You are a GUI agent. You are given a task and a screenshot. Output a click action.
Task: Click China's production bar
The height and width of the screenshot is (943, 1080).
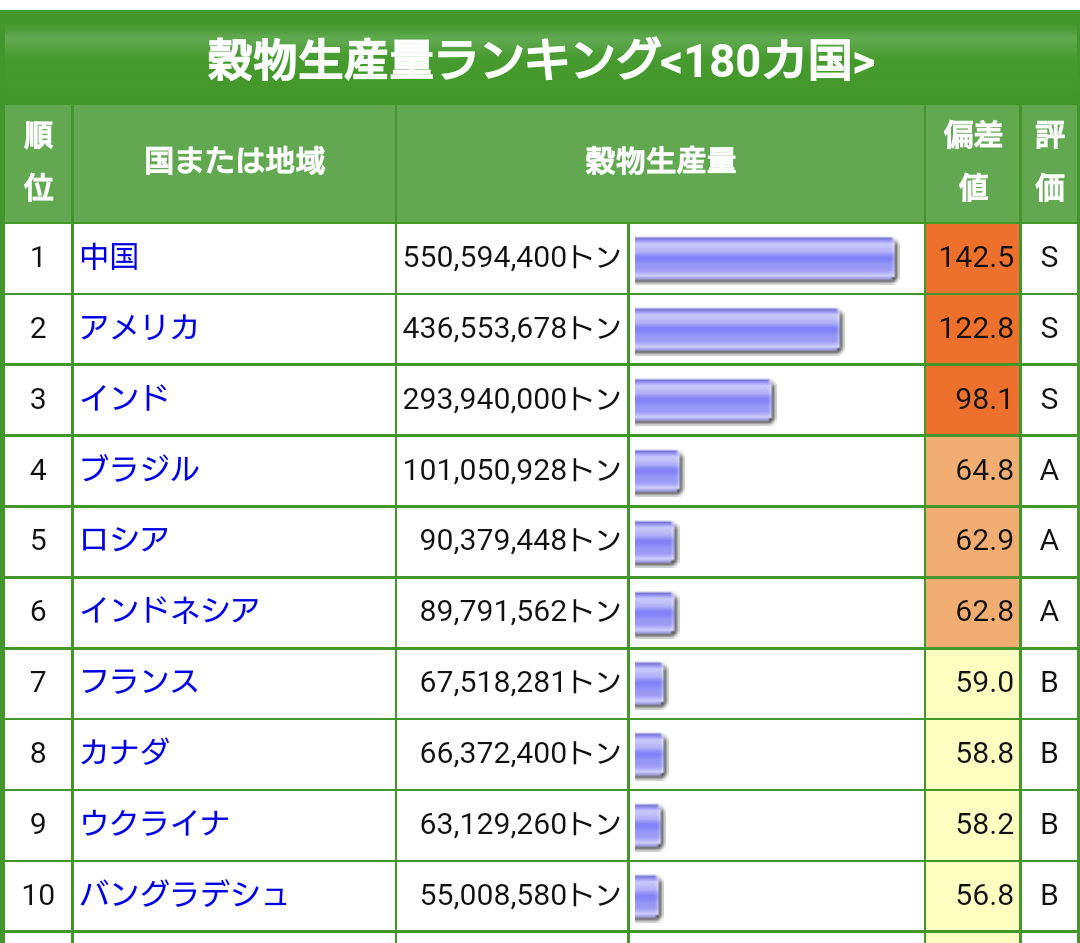point(765,258)
